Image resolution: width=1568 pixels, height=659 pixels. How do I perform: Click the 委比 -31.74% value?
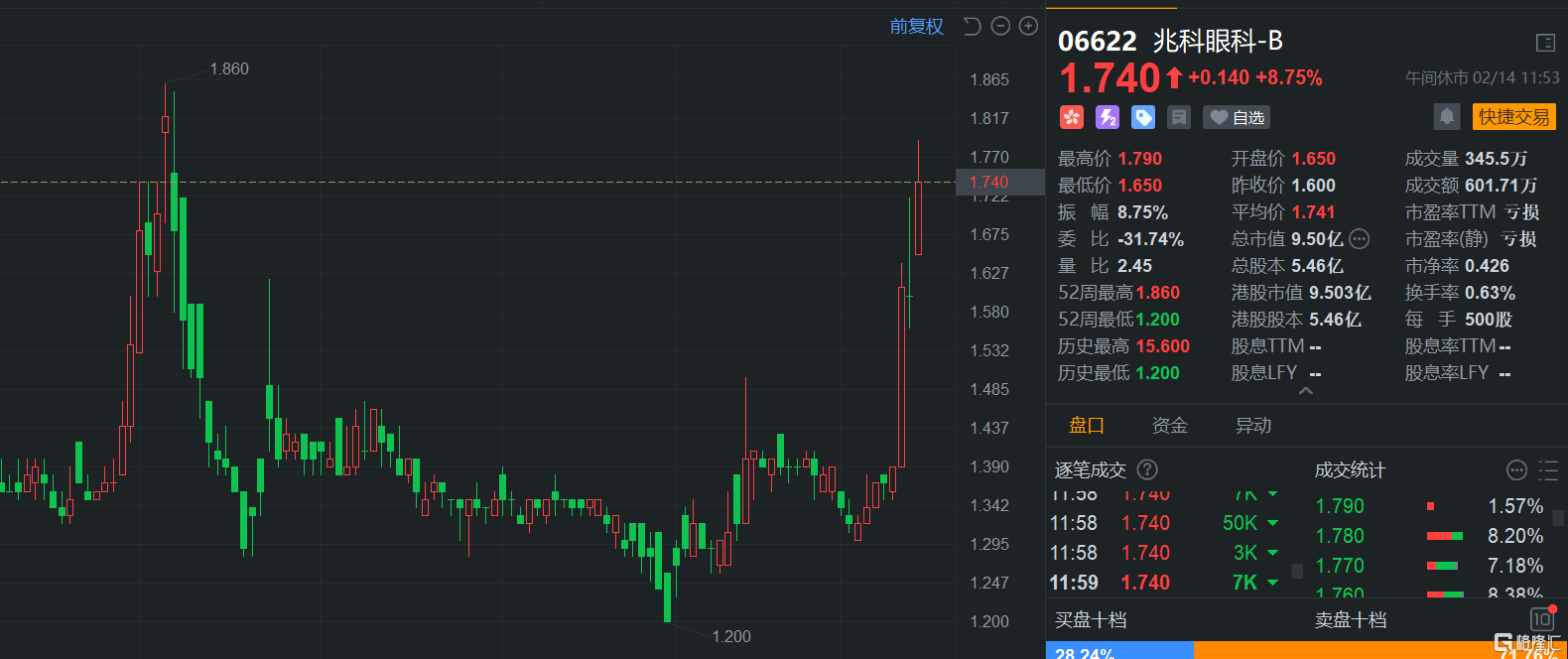[1150, 239]
